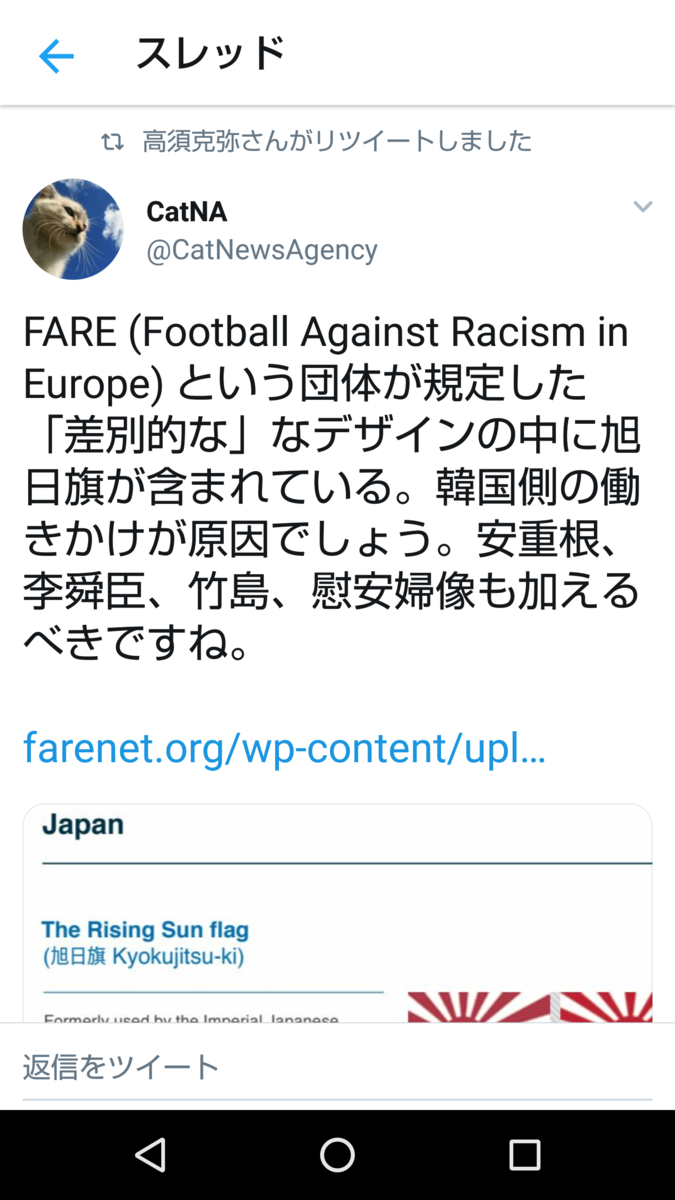Open the tweet options chevron menu

tap(642, 207)
